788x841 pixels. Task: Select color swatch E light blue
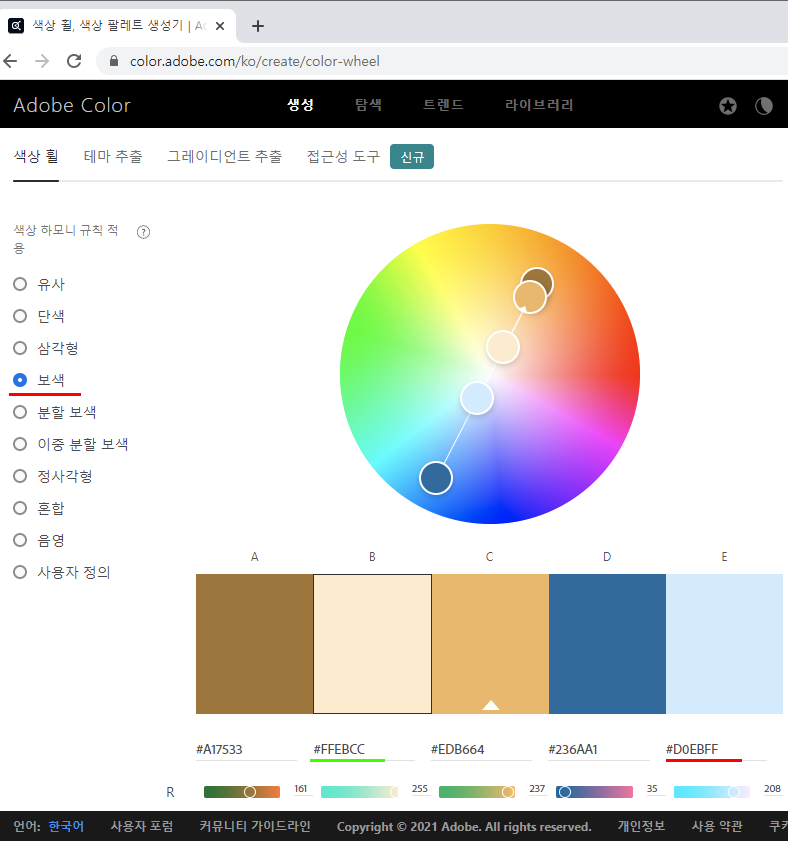click(x=724, y=644)
